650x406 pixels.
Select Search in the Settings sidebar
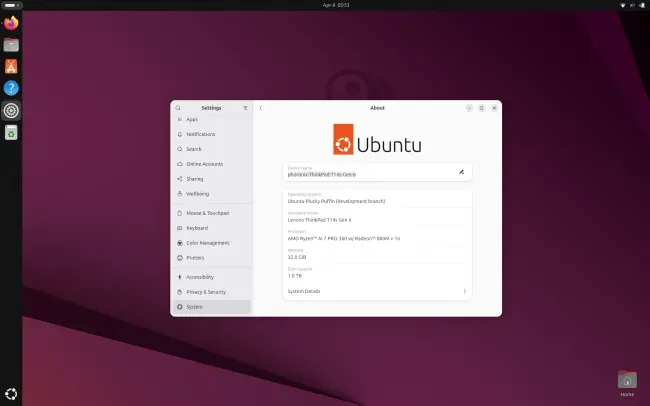[x=211, y=149]
